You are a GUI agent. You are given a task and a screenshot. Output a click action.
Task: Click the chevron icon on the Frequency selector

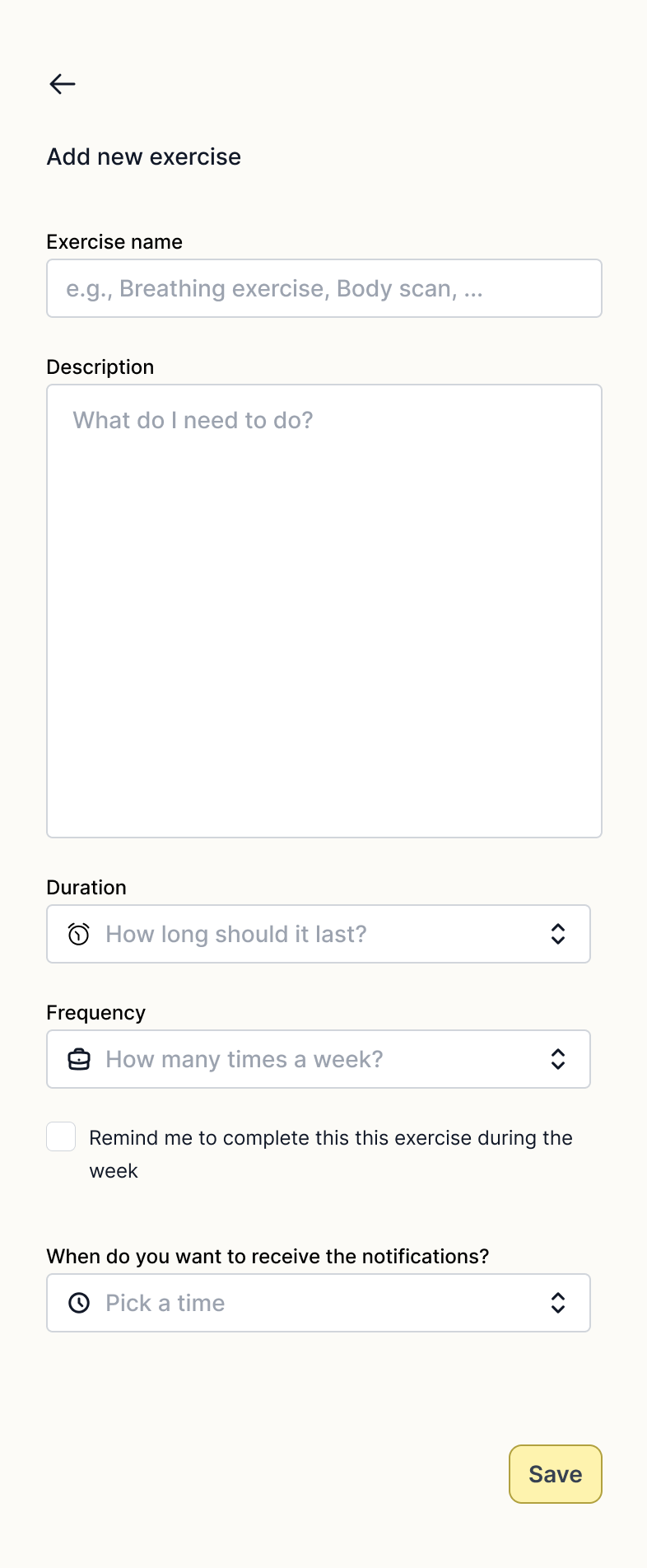point(558,1059)
